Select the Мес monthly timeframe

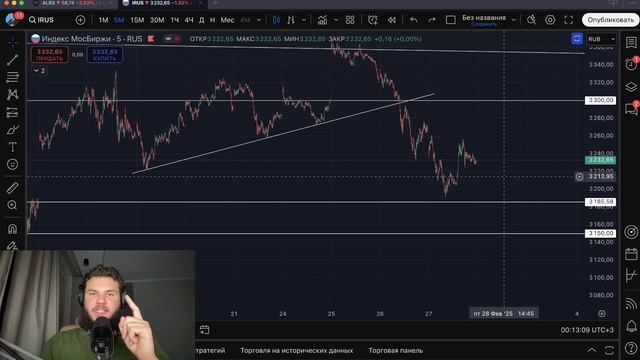coord(227,20)
